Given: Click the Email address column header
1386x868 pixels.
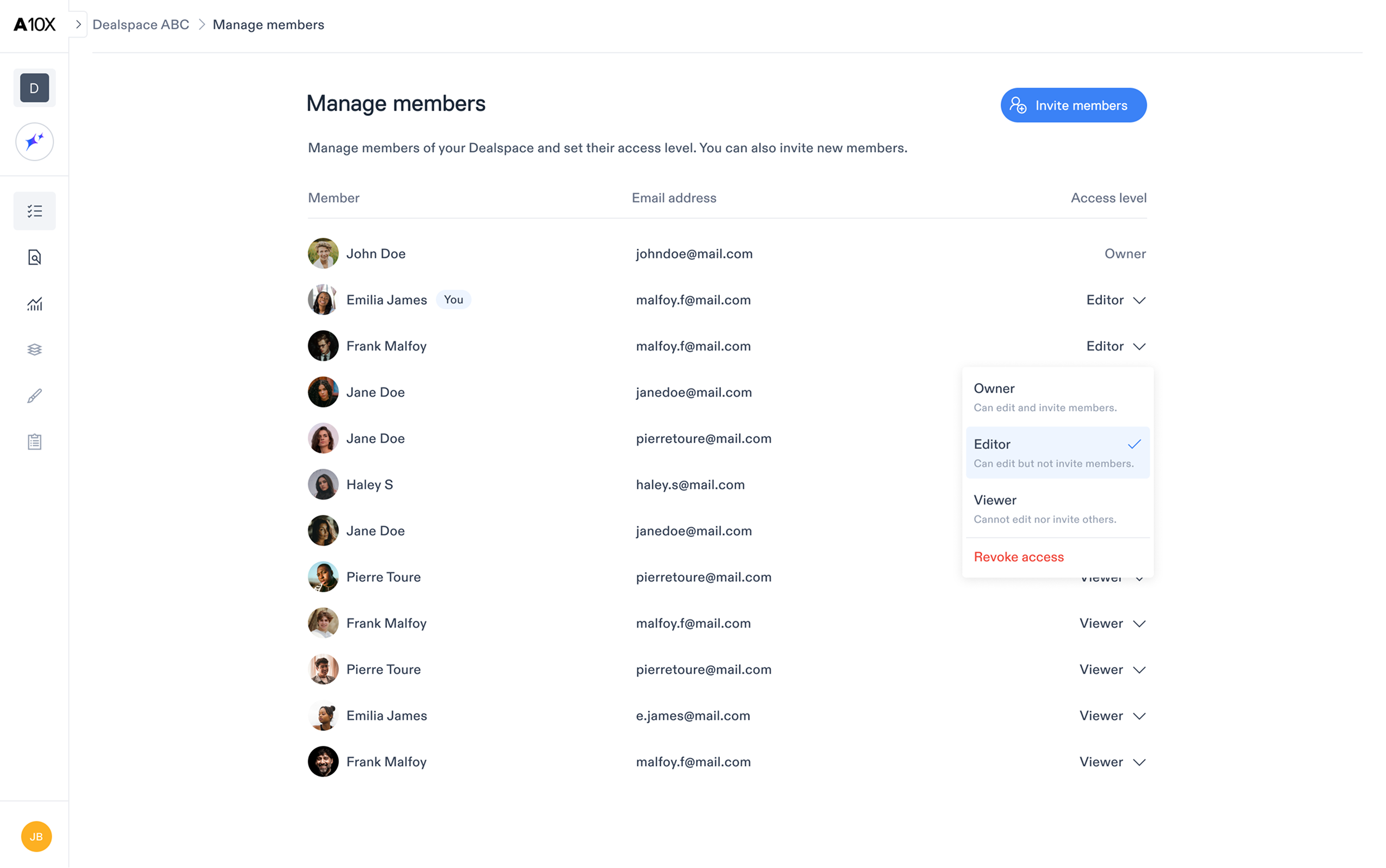Looking at the screenshot, I should (x=674, y=198).
